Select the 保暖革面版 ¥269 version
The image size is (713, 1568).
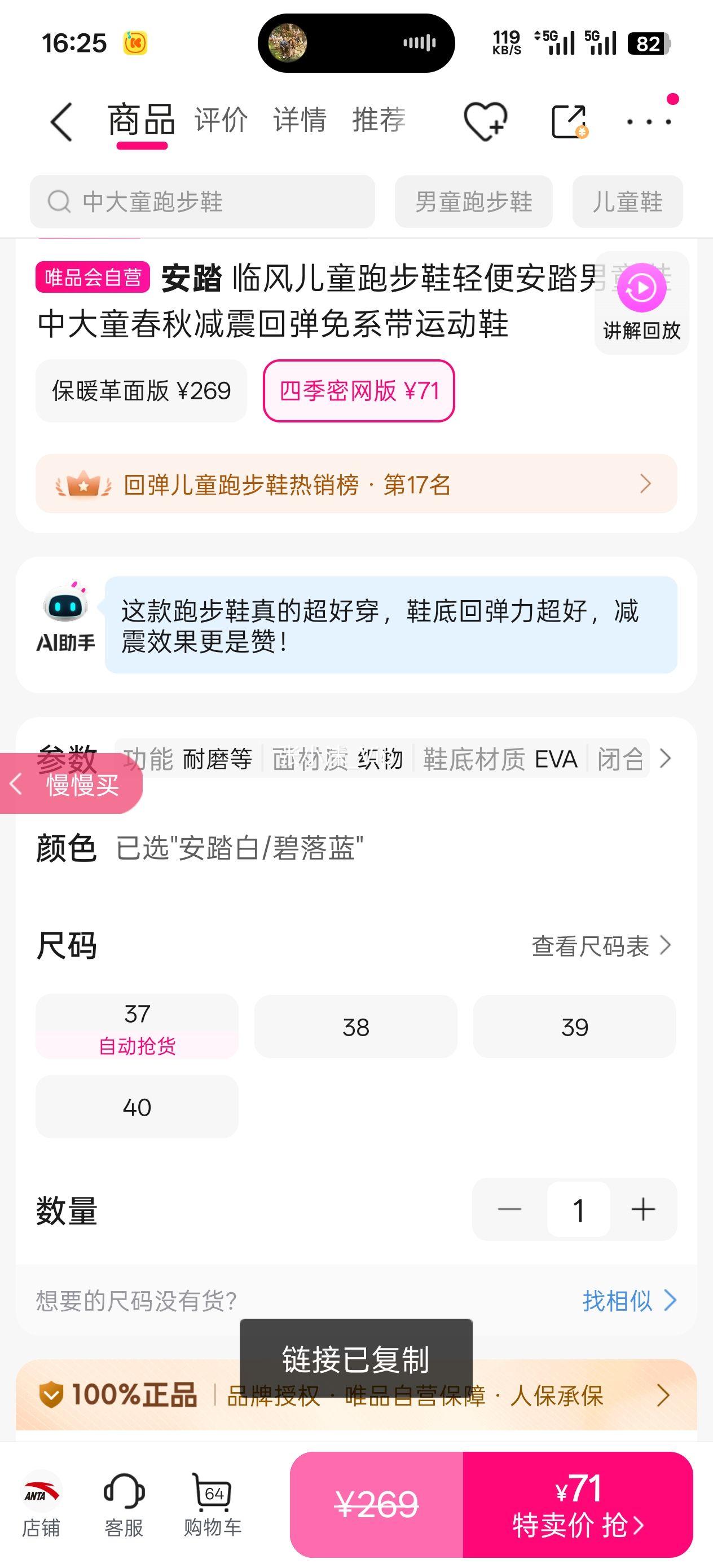[141, 391]
